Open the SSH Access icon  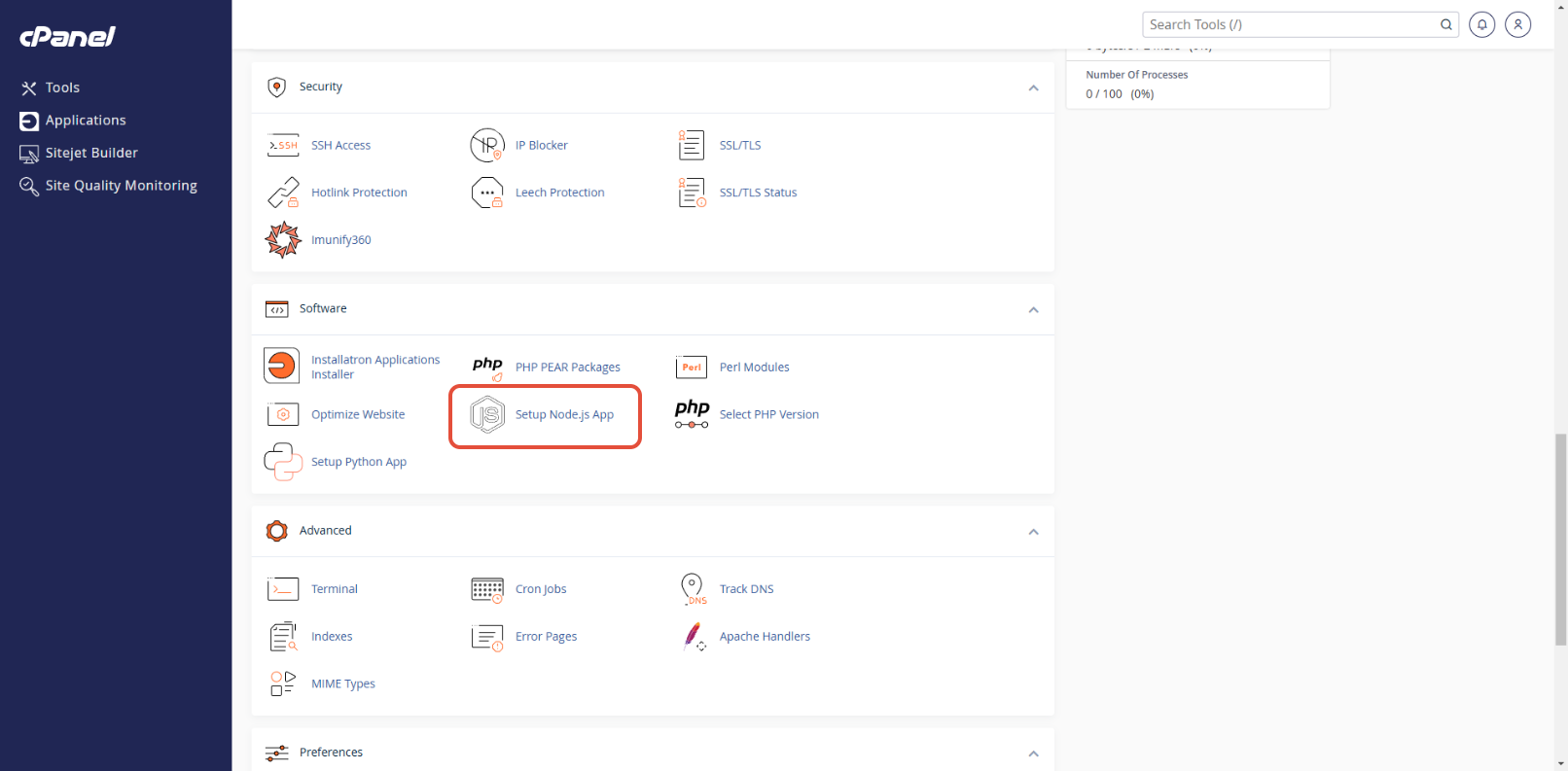click(283, 145)
